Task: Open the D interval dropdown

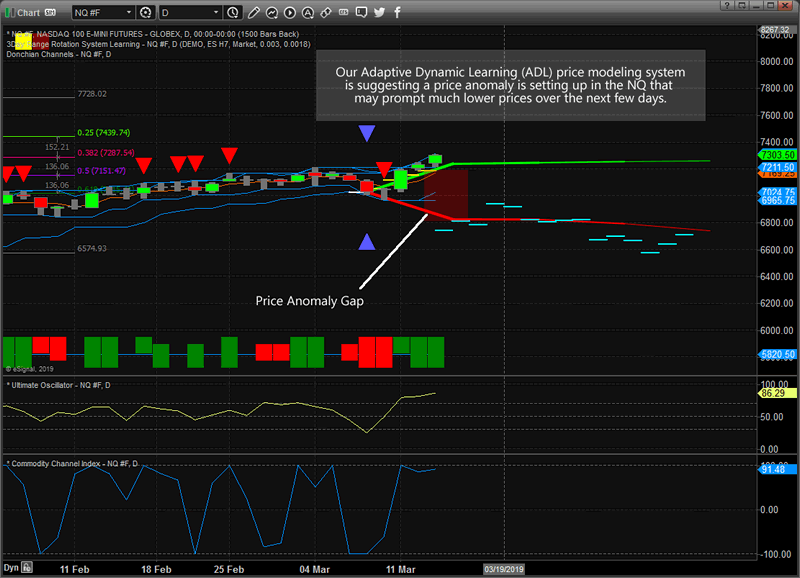Action: (x=190, y=12)
